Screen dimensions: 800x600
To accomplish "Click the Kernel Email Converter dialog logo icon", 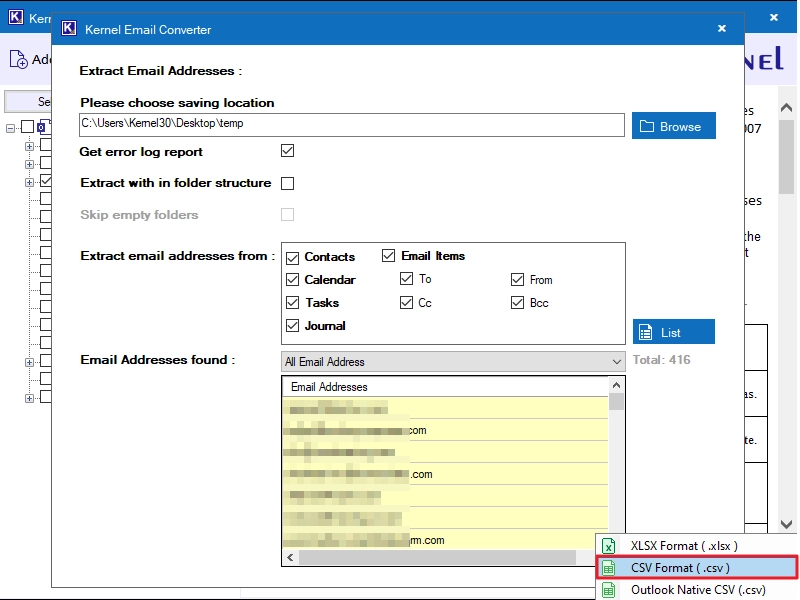I will pyautogui.click(x=69, y=28).
